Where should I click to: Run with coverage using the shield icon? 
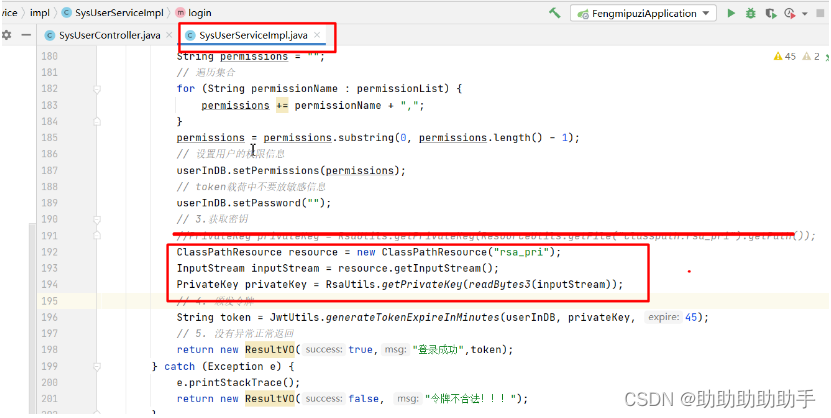pos(771,13)
